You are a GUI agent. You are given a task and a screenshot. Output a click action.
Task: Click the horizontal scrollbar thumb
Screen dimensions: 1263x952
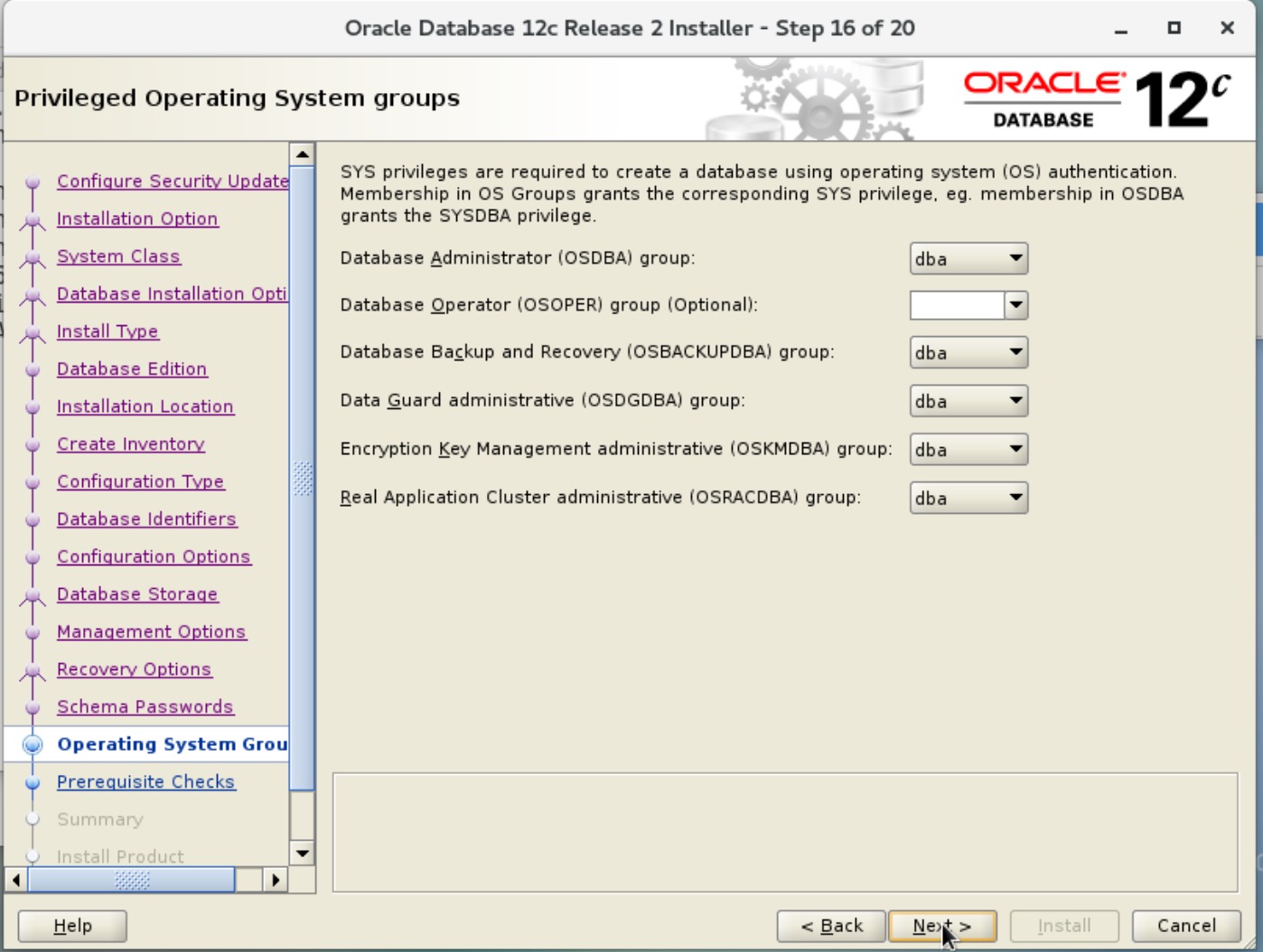click(132, 879)
